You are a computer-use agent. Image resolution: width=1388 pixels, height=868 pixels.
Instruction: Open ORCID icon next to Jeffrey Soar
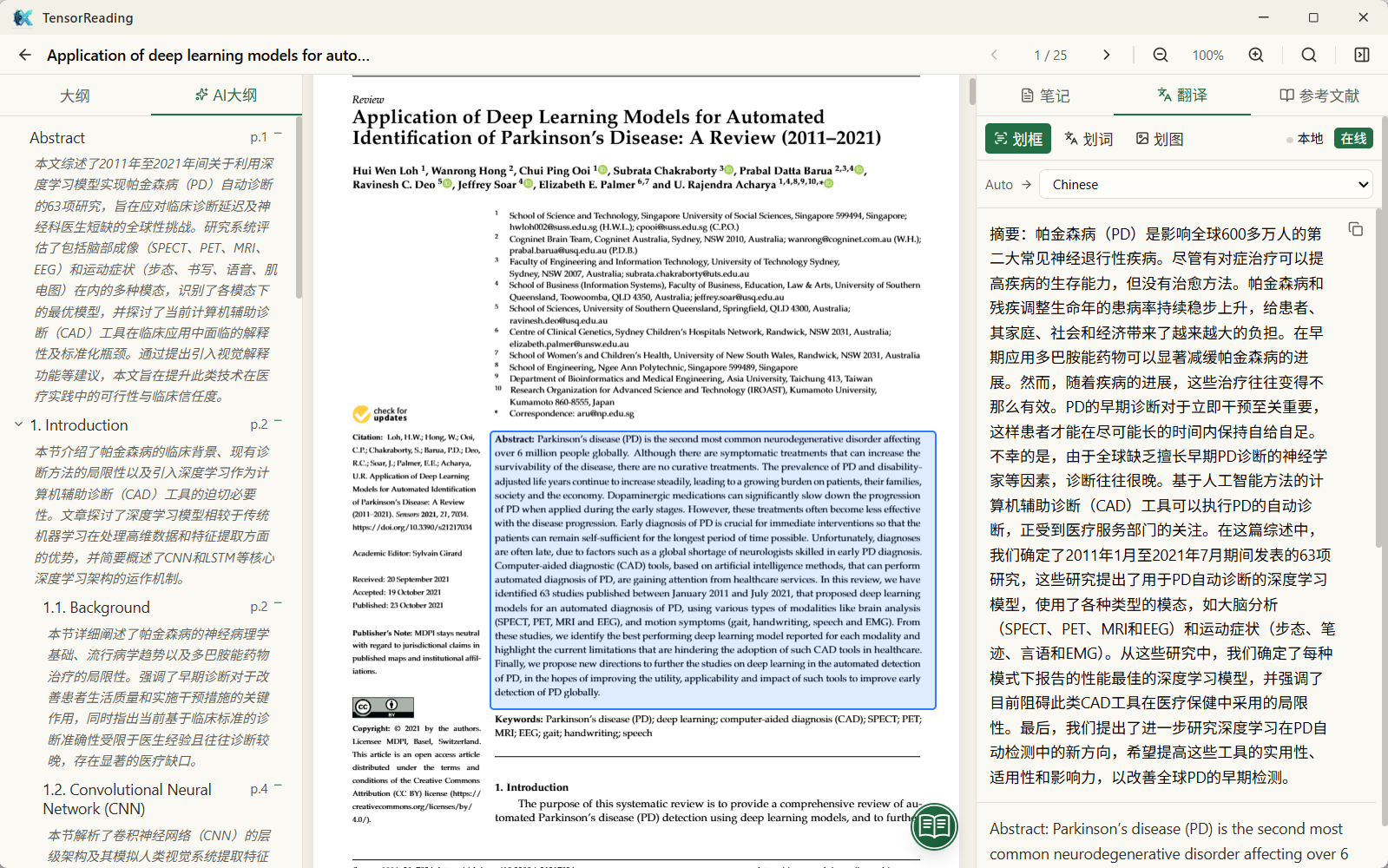click(529, 184)
